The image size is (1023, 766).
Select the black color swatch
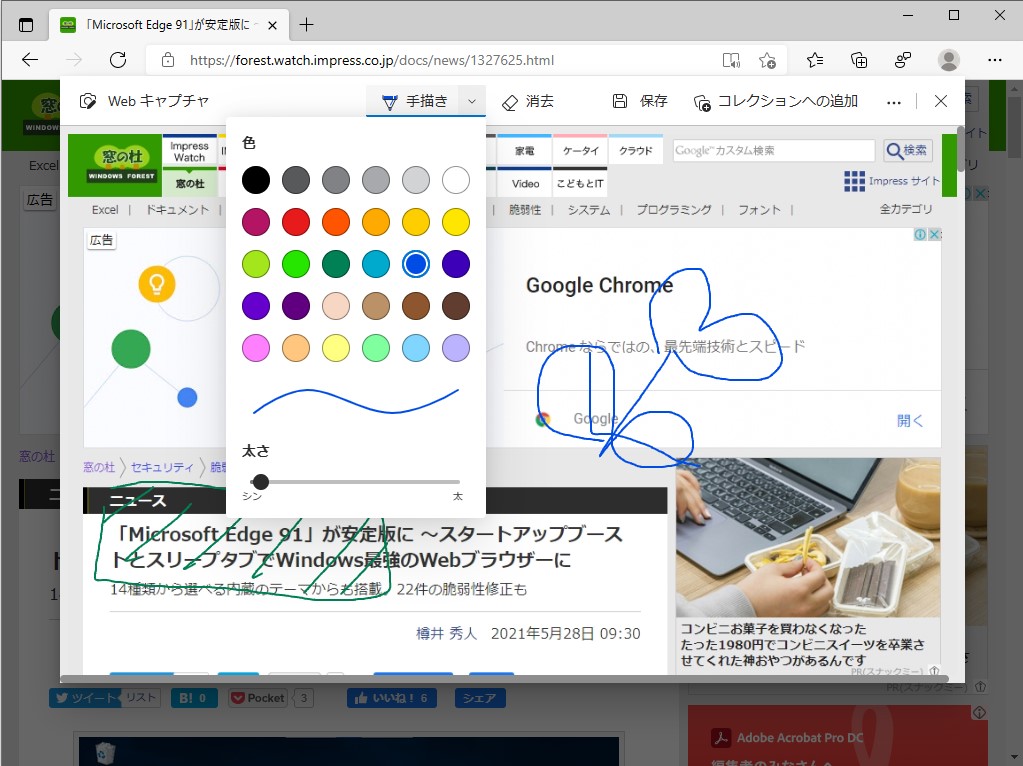pyautogui.click(x=255, y=180)
